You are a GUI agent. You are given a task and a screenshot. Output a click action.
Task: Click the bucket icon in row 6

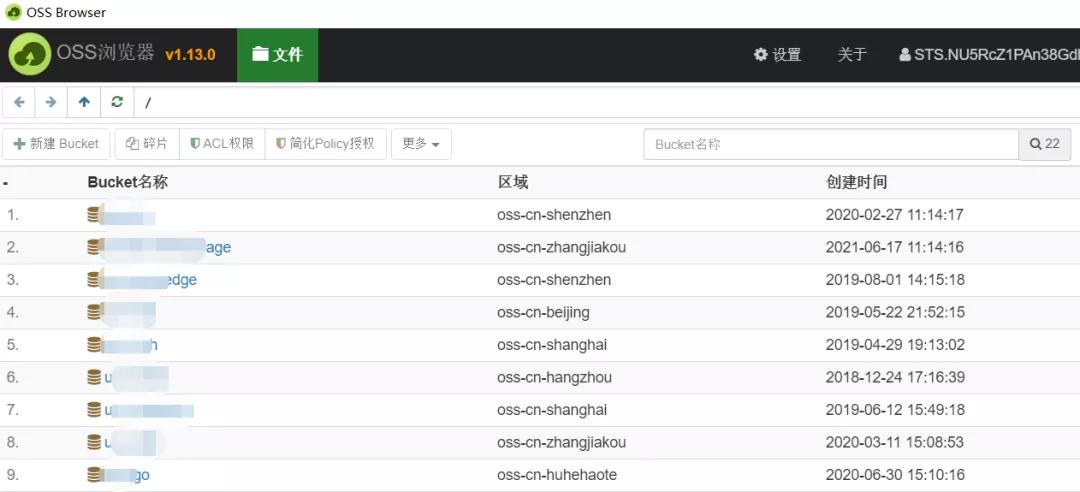tap(94, 377)
